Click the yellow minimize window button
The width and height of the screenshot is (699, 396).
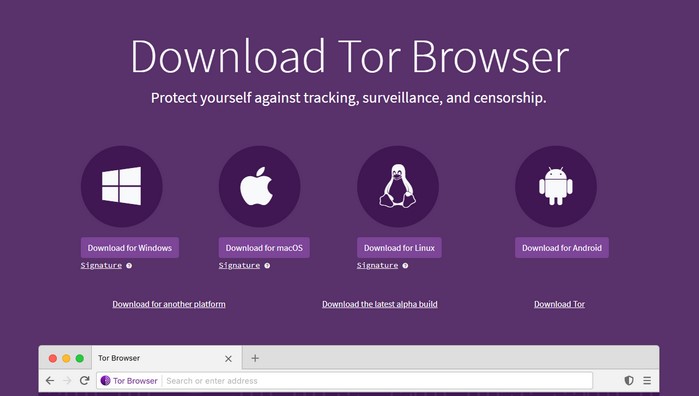point(66,359)
